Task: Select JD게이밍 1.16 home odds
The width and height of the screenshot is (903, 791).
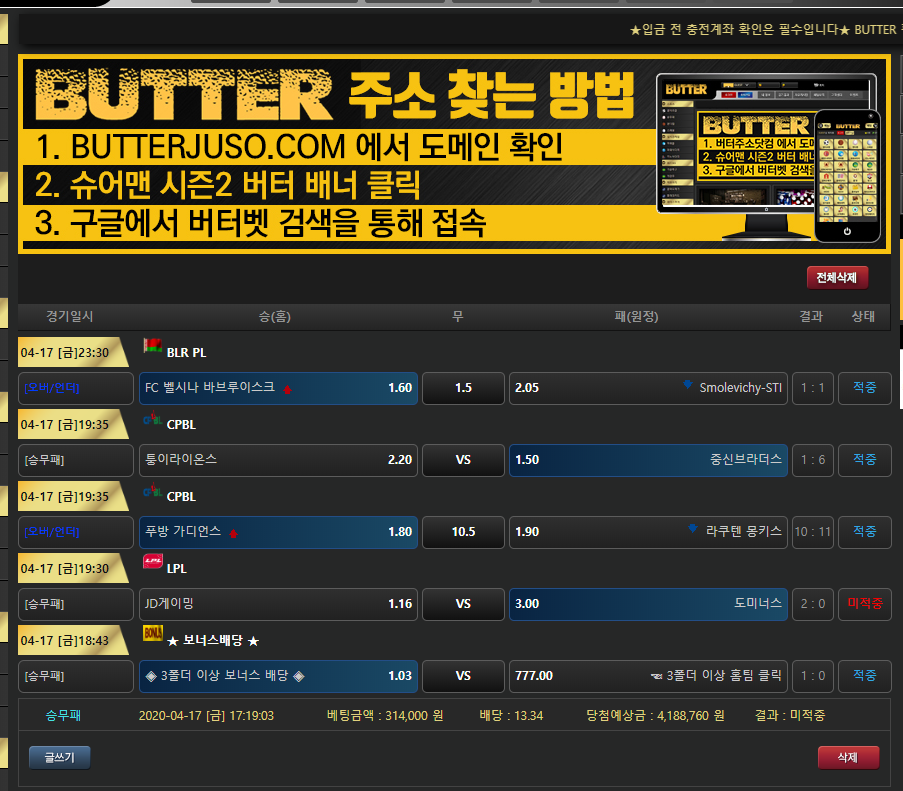Action: pos(278,604)
